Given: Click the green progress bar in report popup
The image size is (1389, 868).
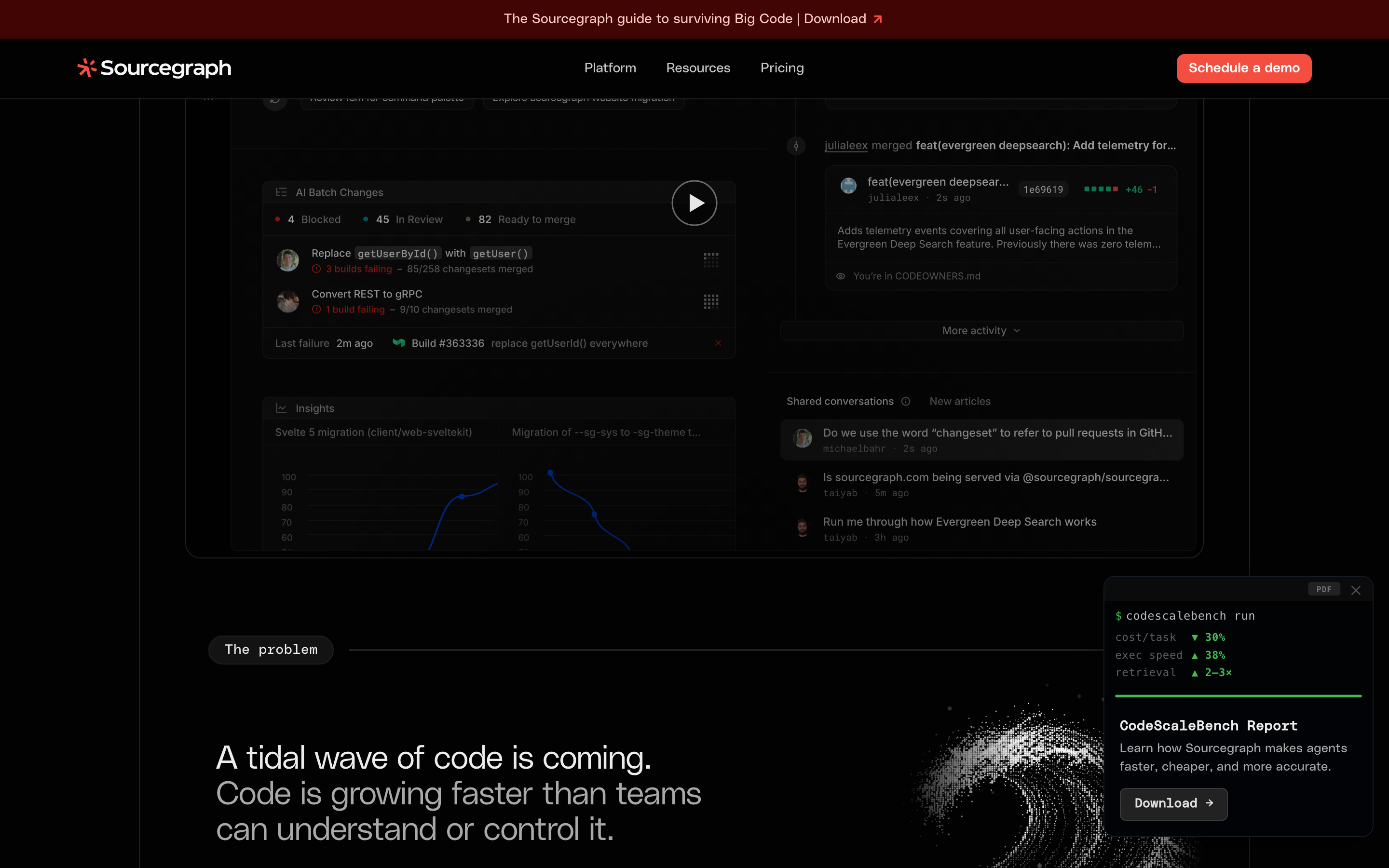Looking at the screenshot, I should pyautogui.click(x=1238, y=696).
